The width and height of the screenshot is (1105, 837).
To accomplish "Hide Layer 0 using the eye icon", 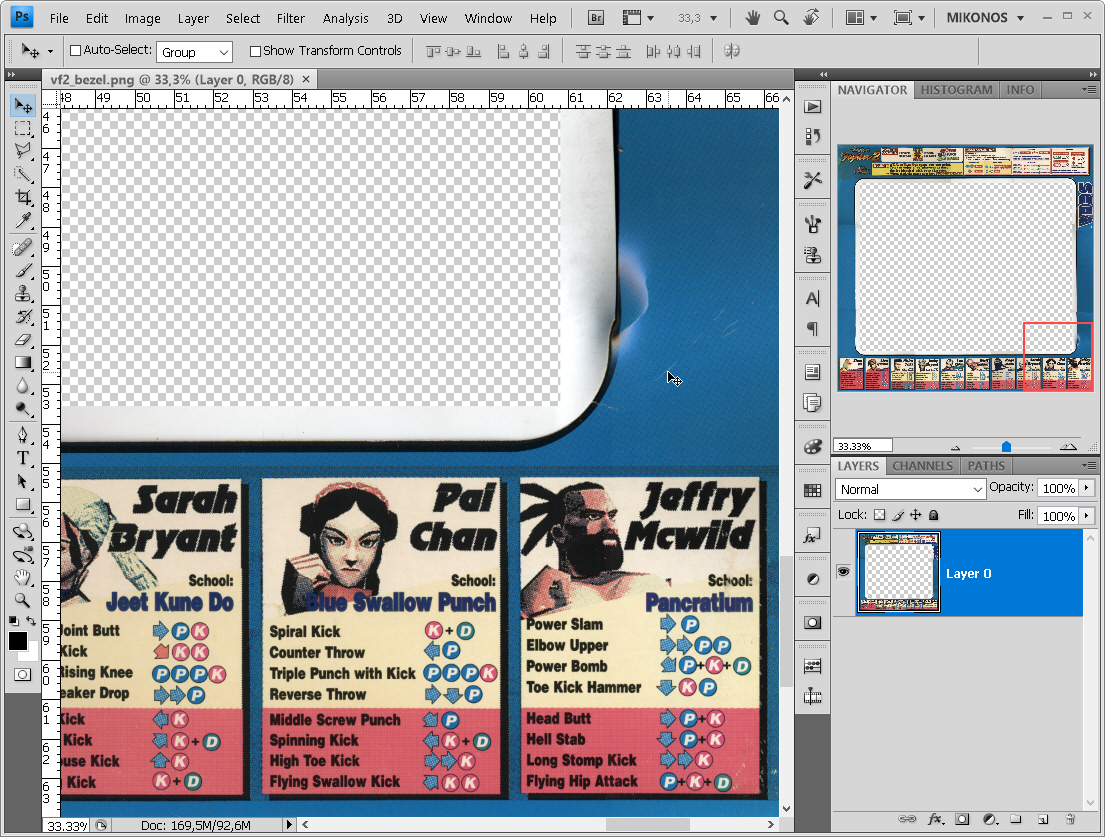I will click(843, 572).
